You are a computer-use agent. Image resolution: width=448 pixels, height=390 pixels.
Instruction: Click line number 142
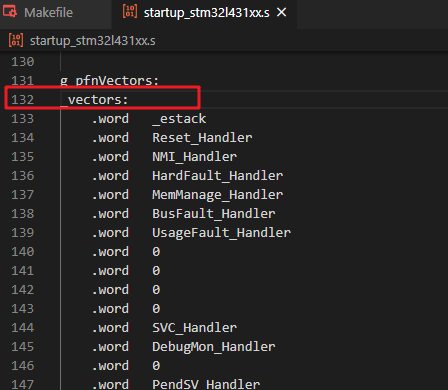pos(23,290)
